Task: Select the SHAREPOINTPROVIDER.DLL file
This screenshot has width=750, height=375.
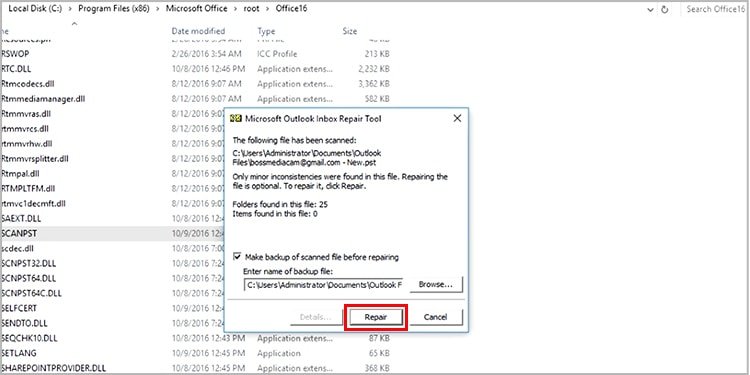Action: pyautogui.click(x=53, y=368)
